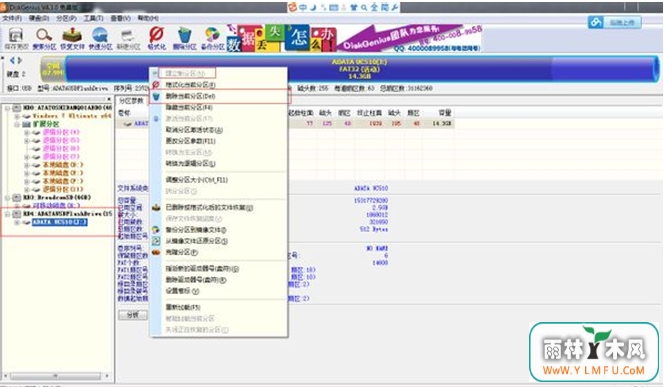Collapse the HD4 ADATA USB Flash Drive node
The image size is (664, 387).
point(7,214)
